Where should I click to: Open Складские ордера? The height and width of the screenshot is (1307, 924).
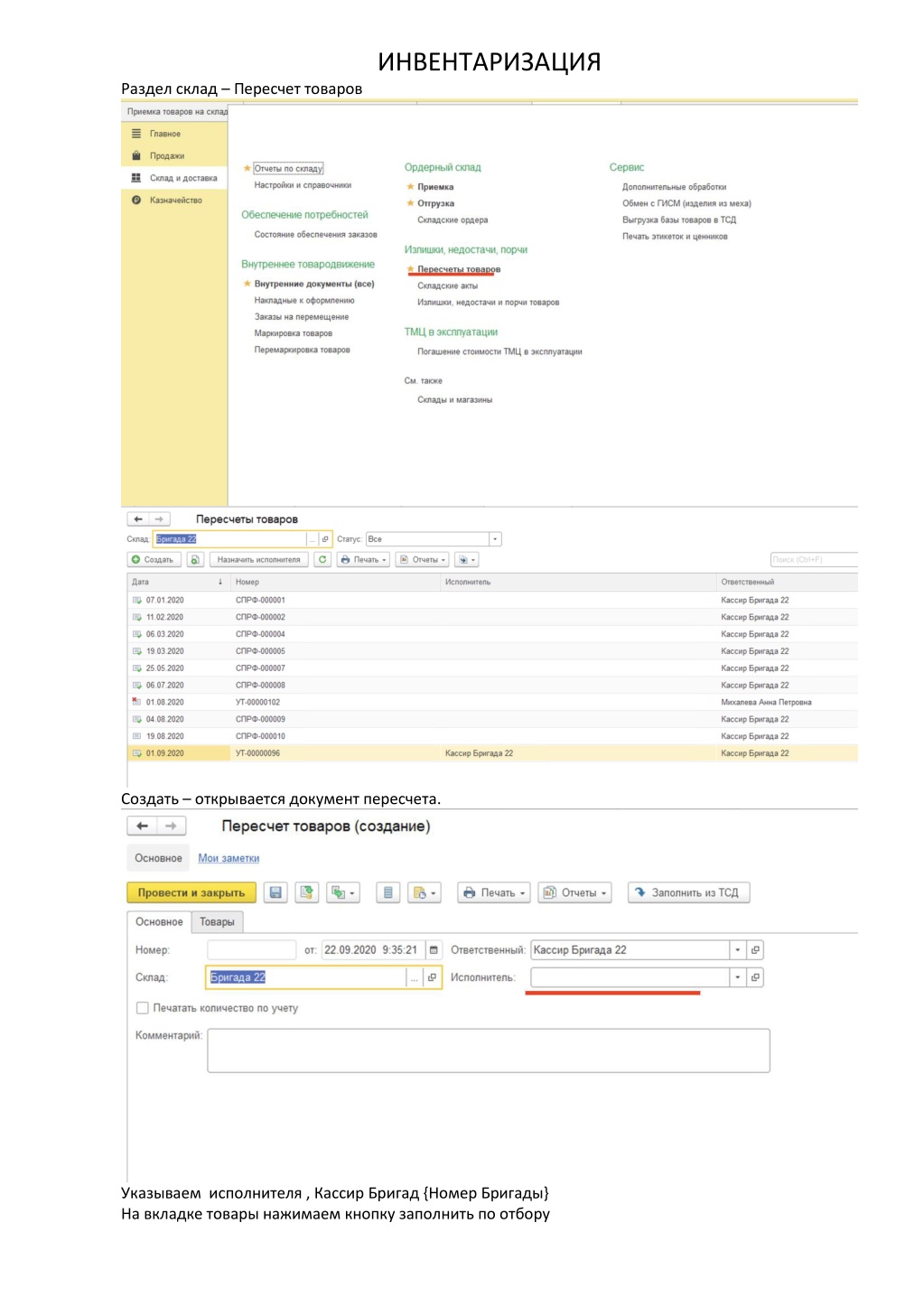[452, 219]
